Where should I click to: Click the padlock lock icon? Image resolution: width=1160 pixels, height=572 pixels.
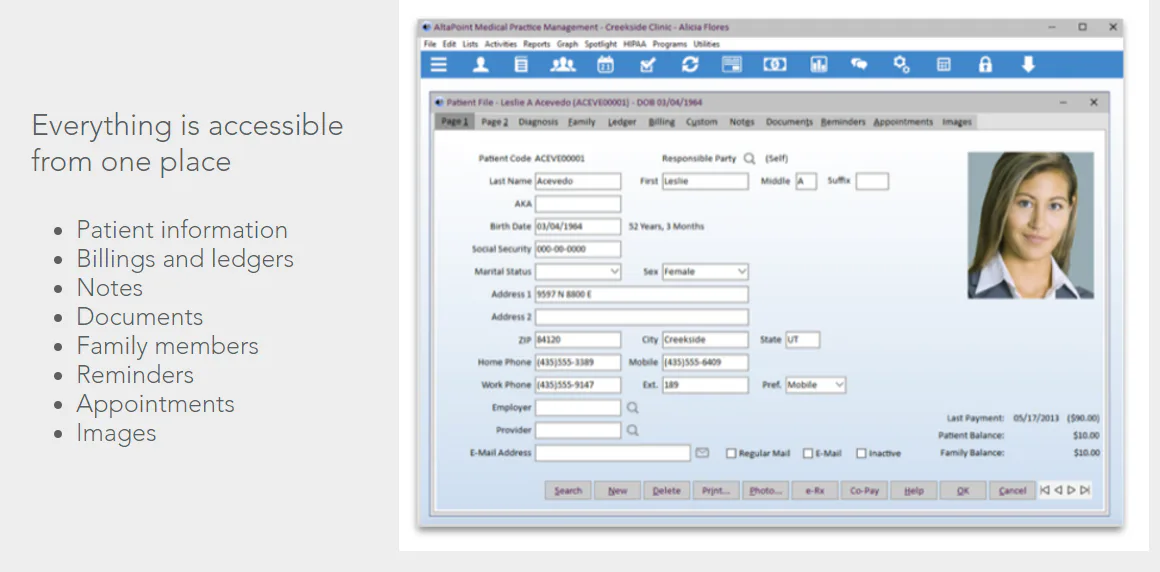985,64
